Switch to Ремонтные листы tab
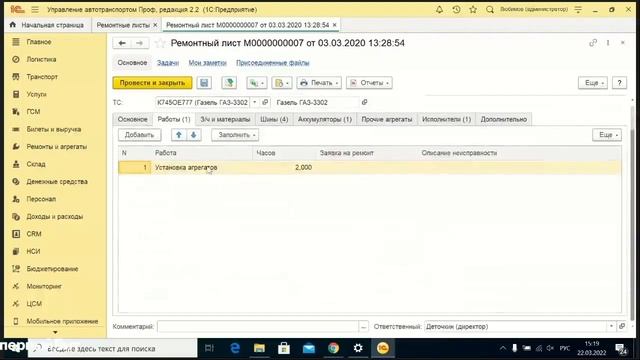The height and width of the screenshot is (360, 640). [123, 25]
